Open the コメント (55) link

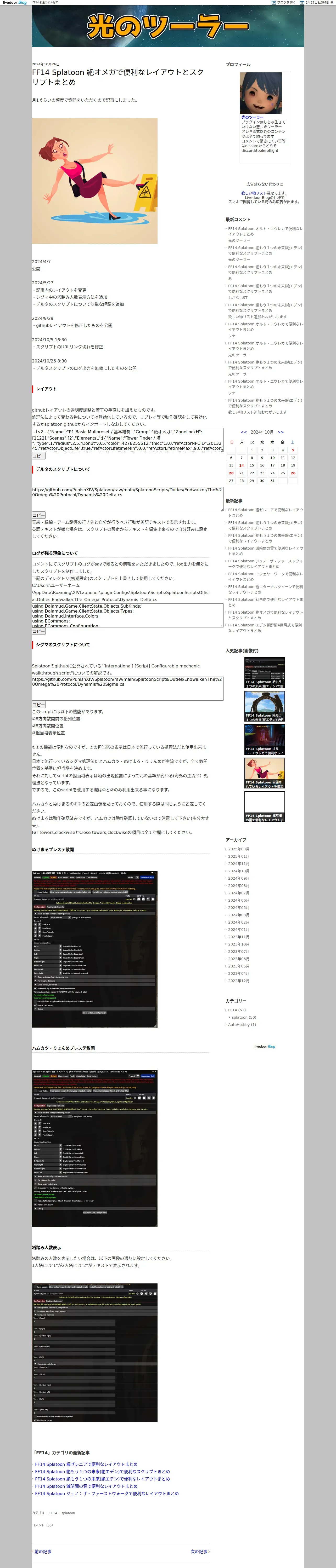(x=43, y=1525)
